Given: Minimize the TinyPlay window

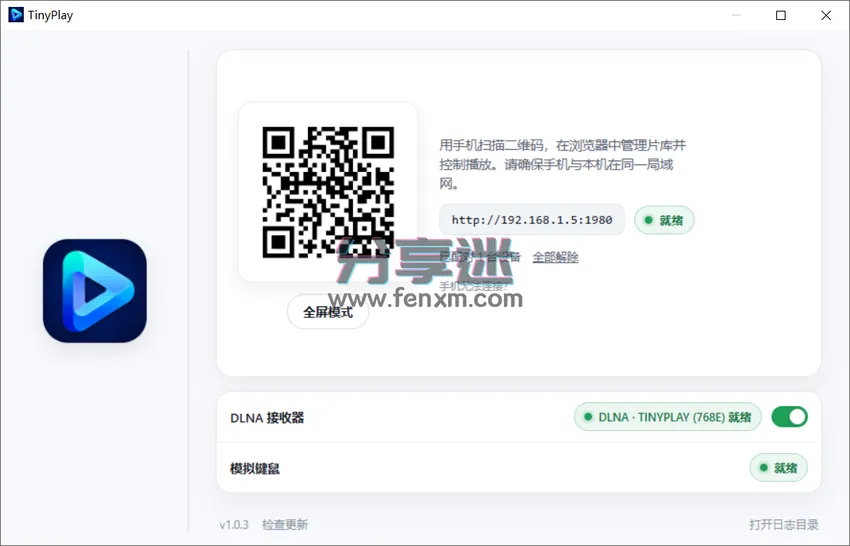Looking at the screenshot, I should click(736, 15).
